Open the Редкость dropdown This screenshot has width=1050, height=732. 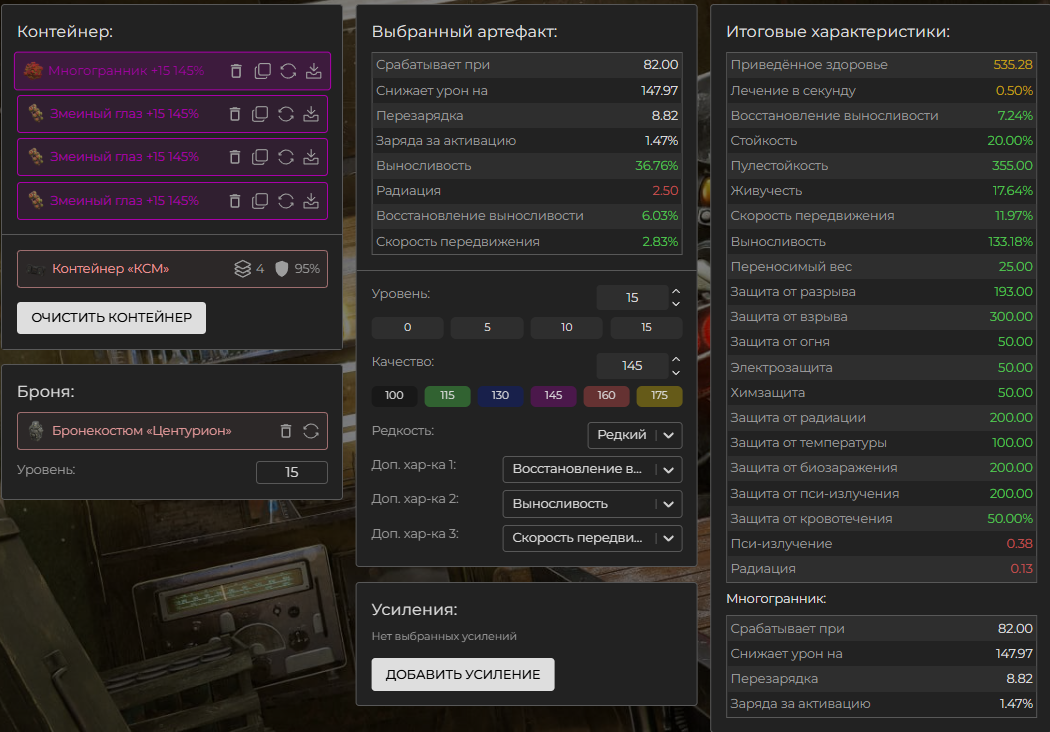point(634,435)
